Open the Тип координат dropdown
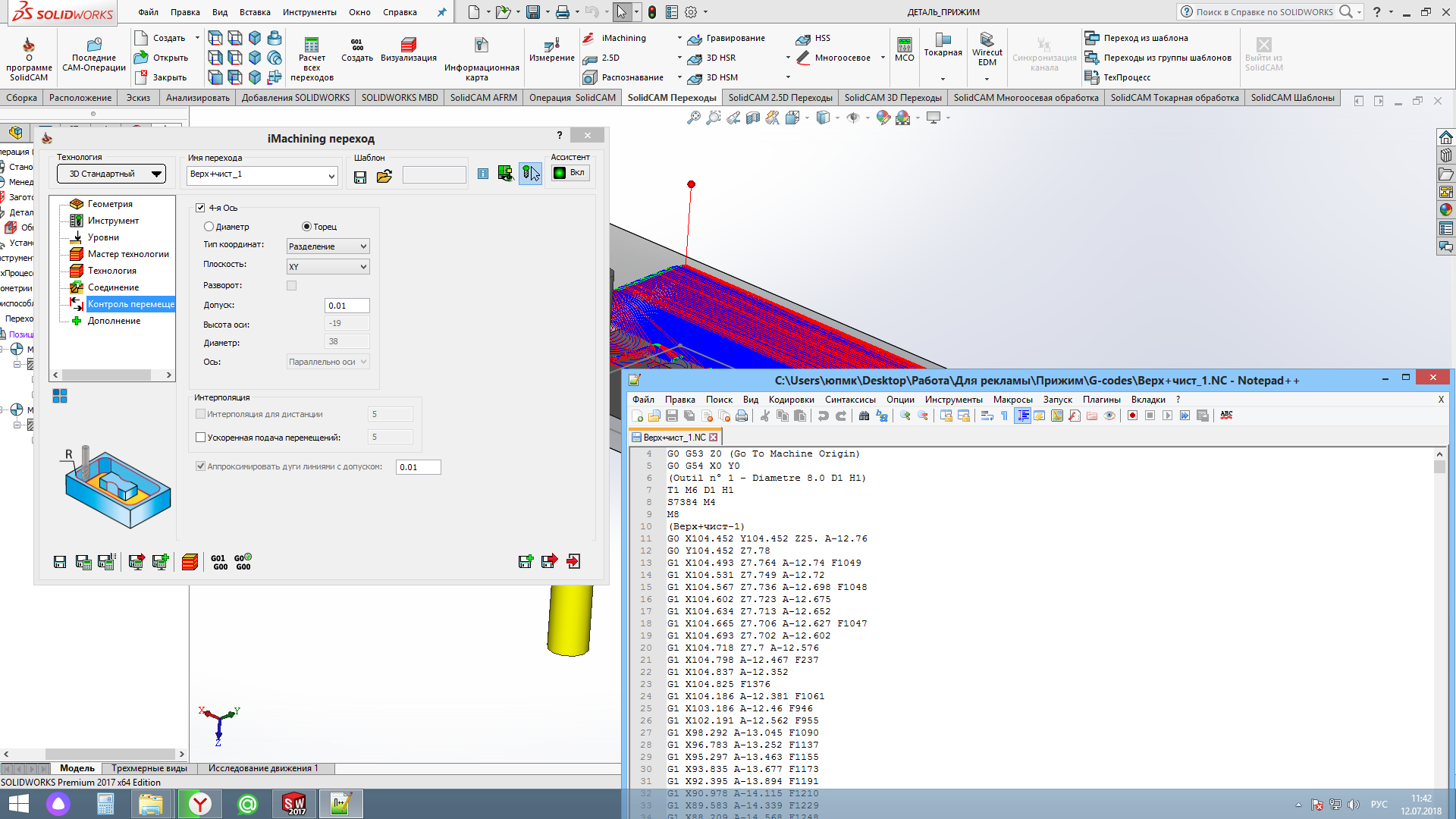This screenshot has height=819, width=1456. [x=328, y=246]
